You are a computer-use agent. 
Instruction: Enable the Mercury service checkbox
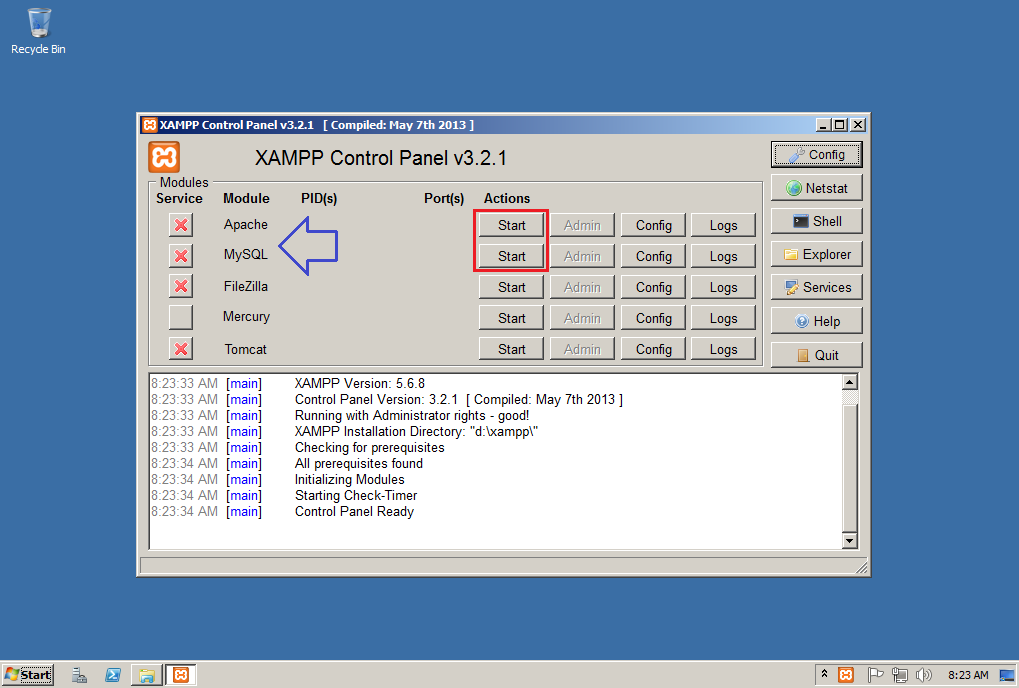point(181,317)
